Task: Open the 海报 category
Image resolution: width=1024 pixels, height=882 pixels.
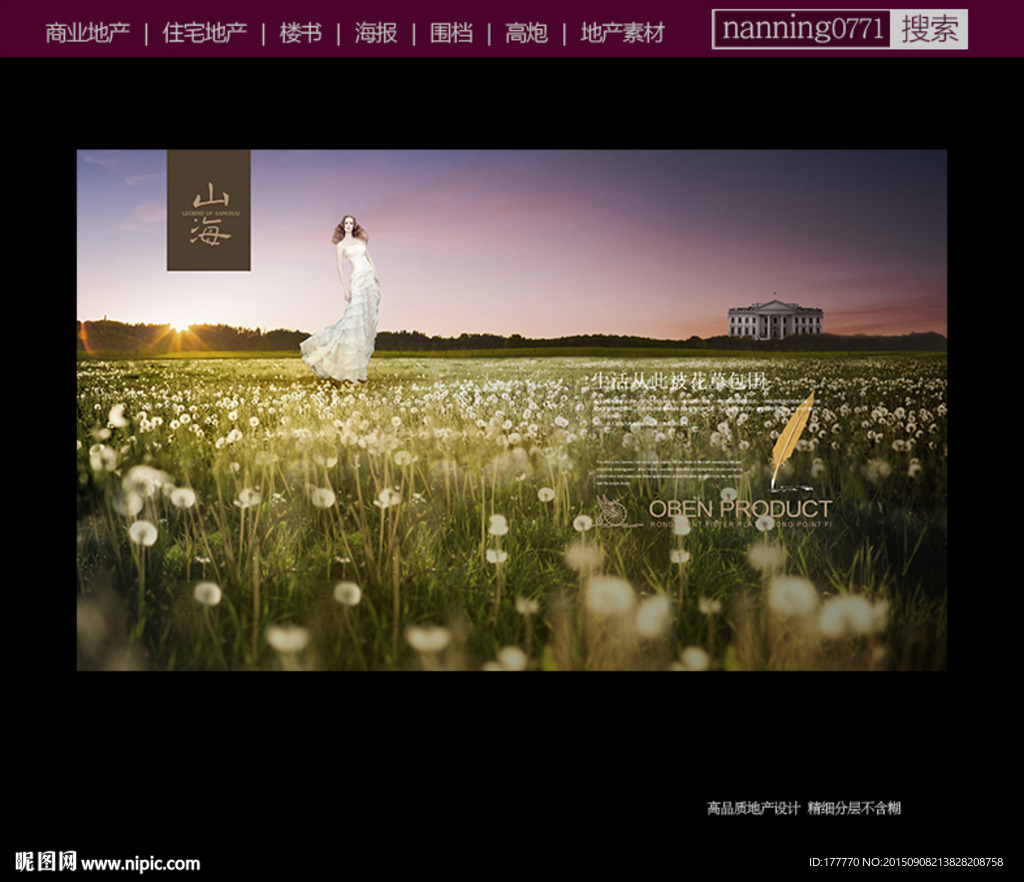Action: point(376,33)
